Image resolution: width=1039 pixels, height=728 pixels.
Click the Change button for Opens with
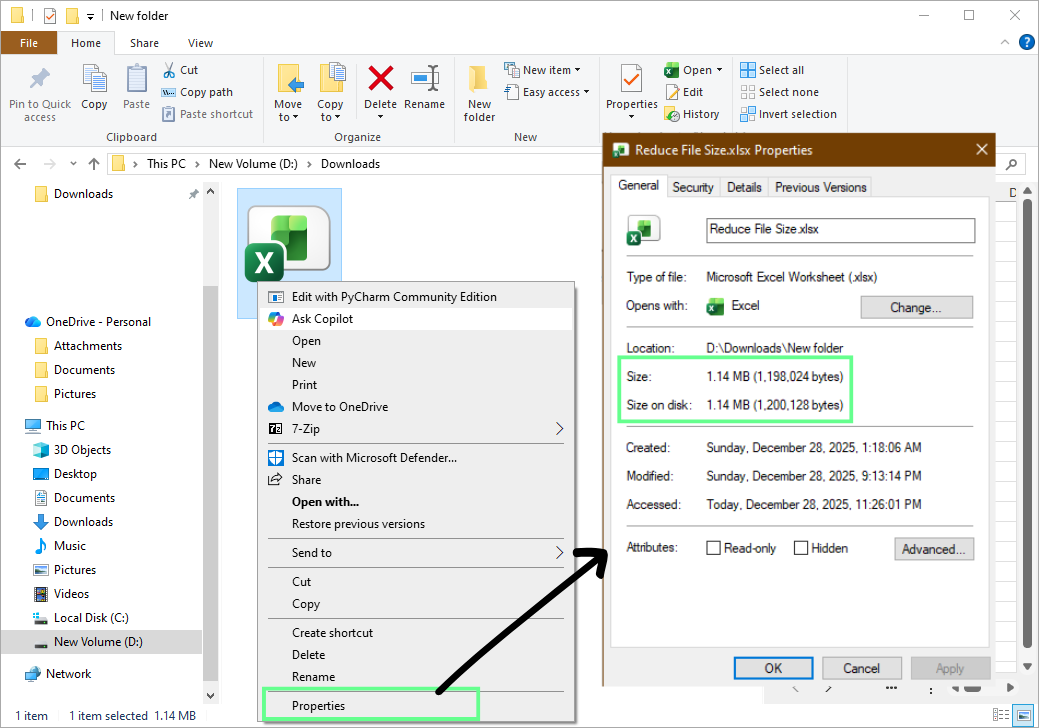pyautogui.click(x=915, y=307)
